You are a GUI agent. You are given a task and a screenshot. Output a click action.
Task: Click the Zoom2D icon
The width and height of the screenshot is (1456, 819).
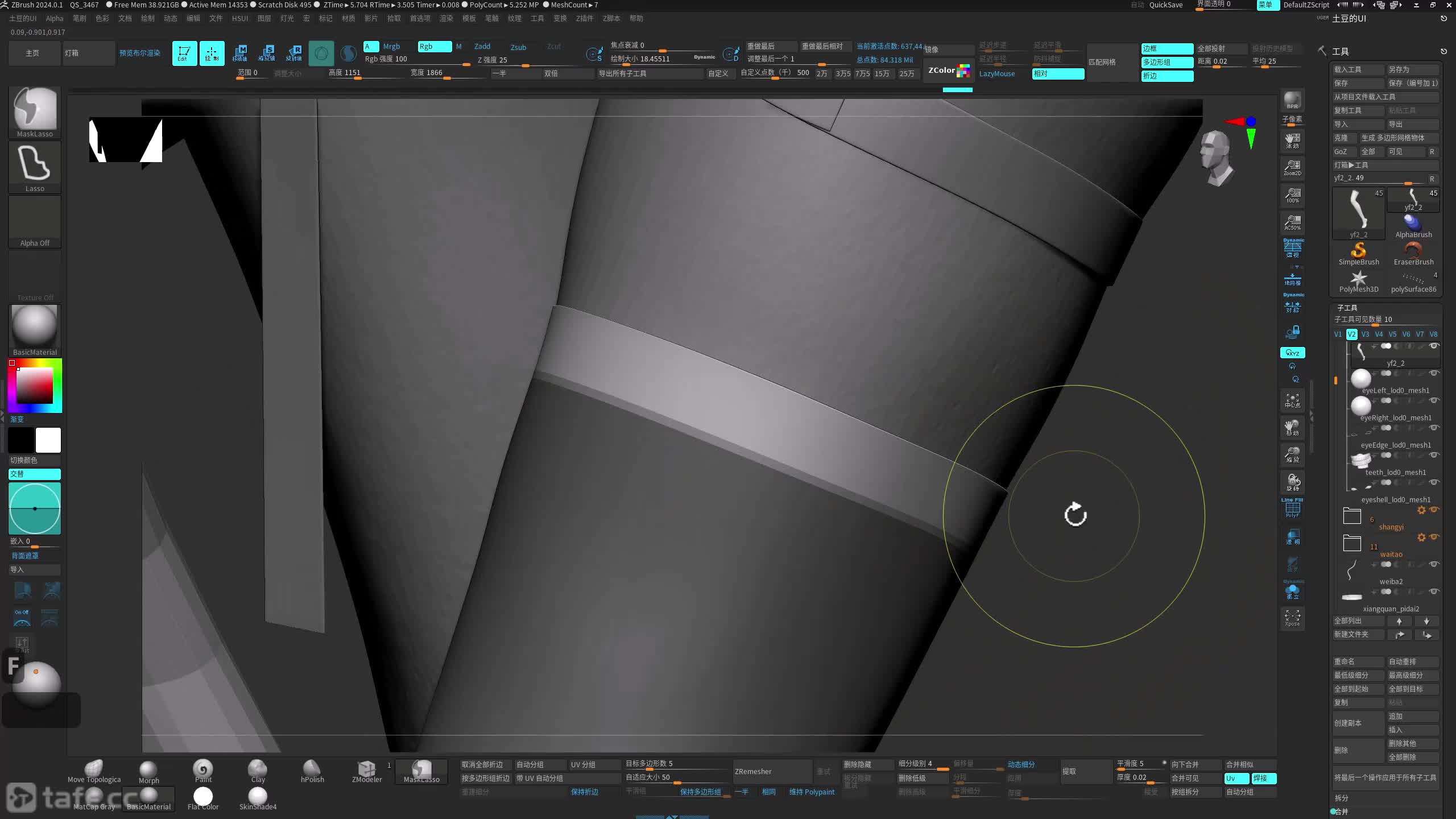click(x=1292, y=168)
